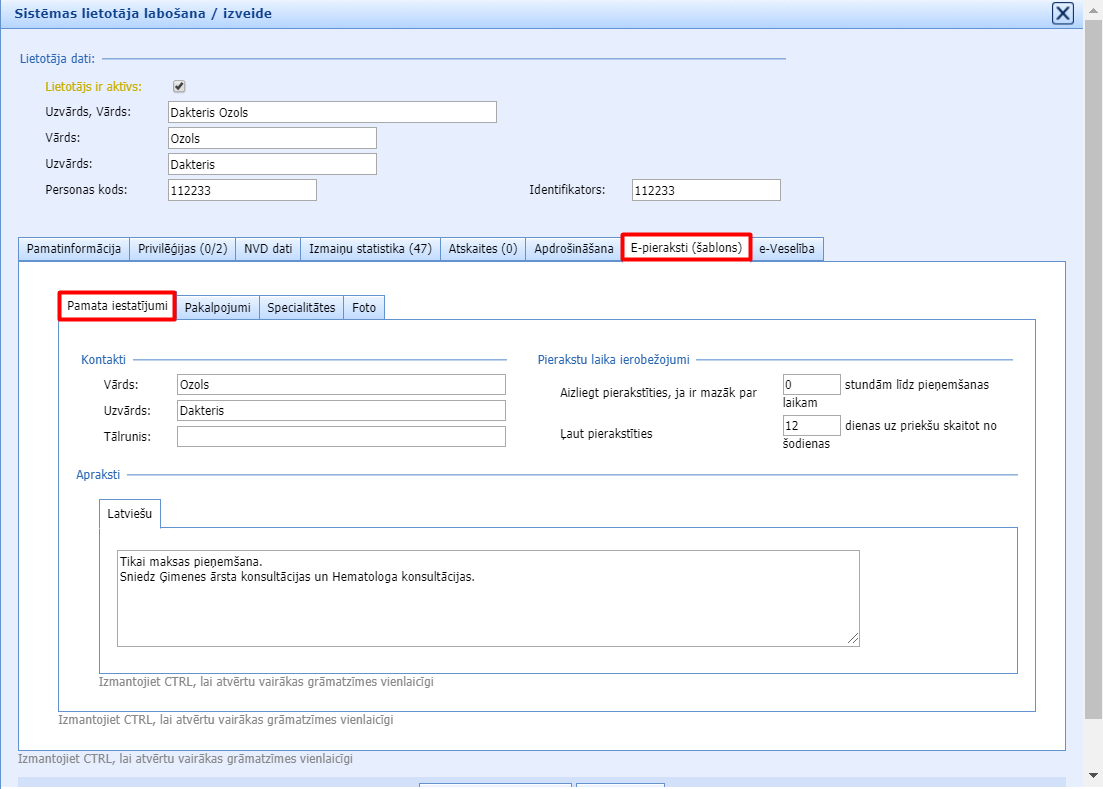Switch to the Foto sub-tab
The width and height of the screenshot is (1103, 789).
364,308
